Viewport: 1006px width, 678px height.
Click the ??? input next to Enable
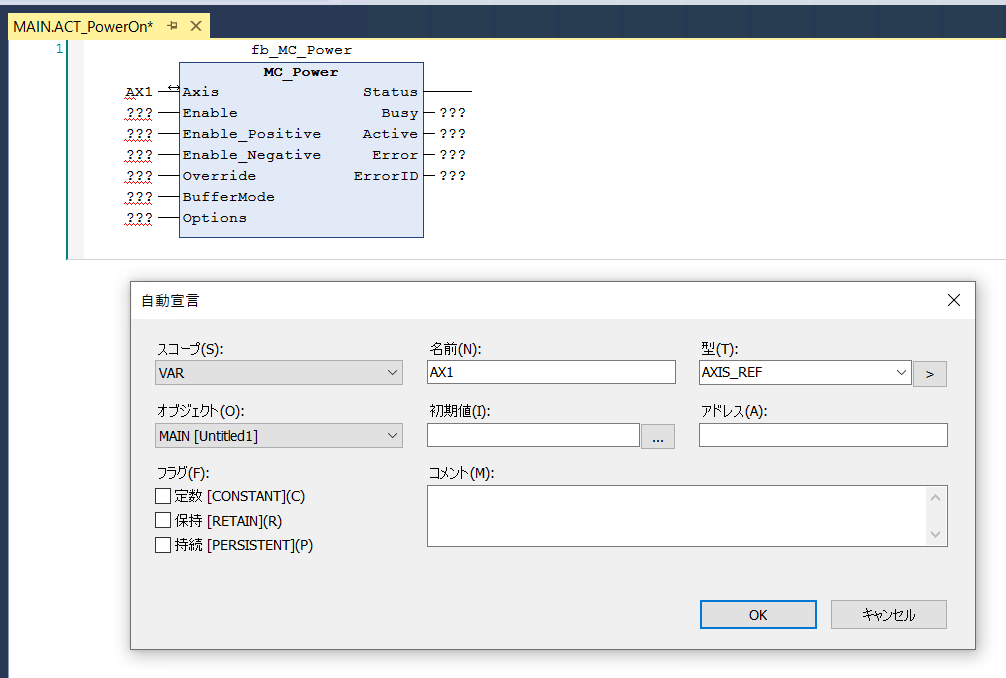(x=139, y=114)
